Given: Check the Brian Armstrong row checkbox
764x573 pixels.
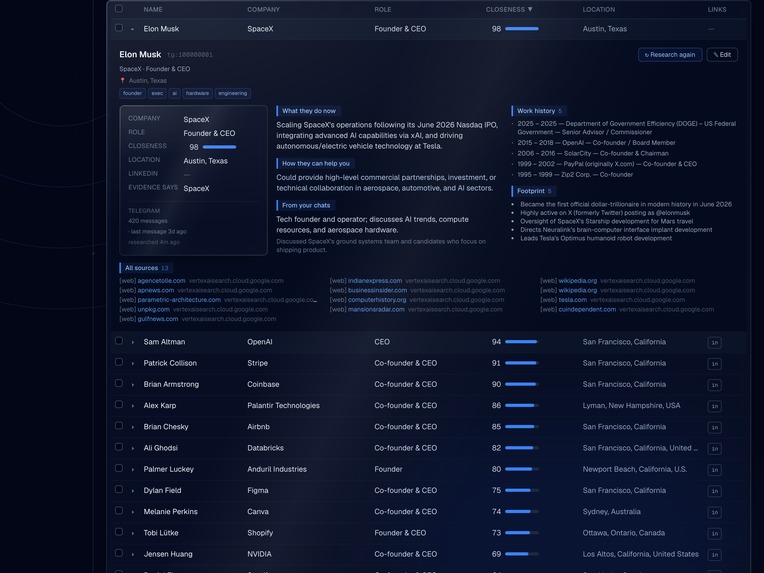Looking at the screenshot, I should pyautogui.click(x=119, y=383).
